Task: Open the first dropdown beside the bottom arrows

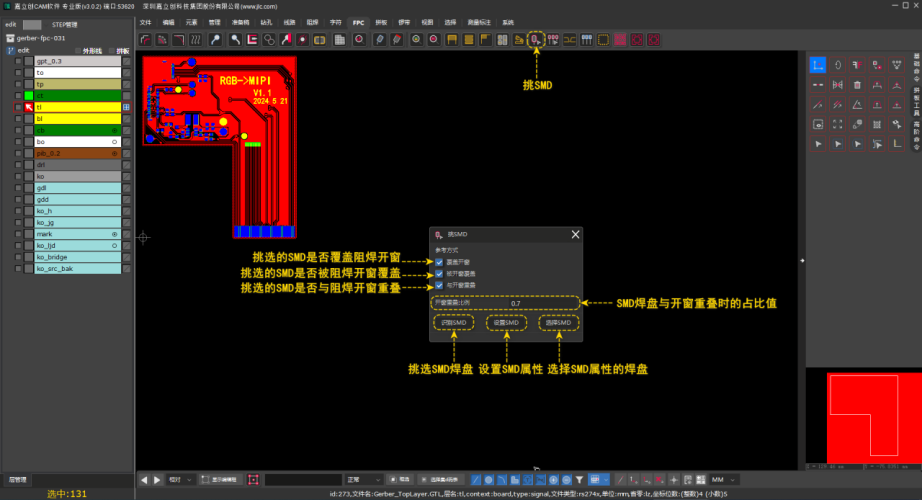Action: click(x=180, y=480)
